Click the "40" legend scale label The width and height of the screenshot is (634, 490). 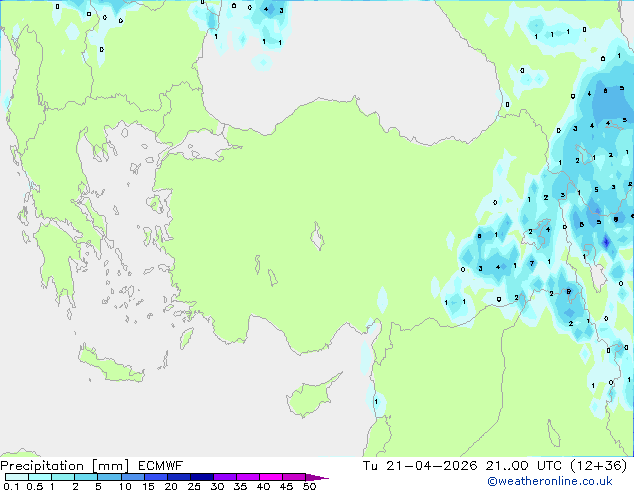(263, 486)
